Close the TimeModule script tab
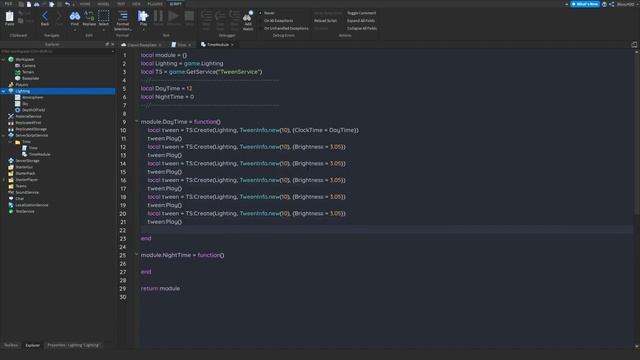The height and width of the screenshot is (360, 640). pyautogui.click(x=232, y=44)
